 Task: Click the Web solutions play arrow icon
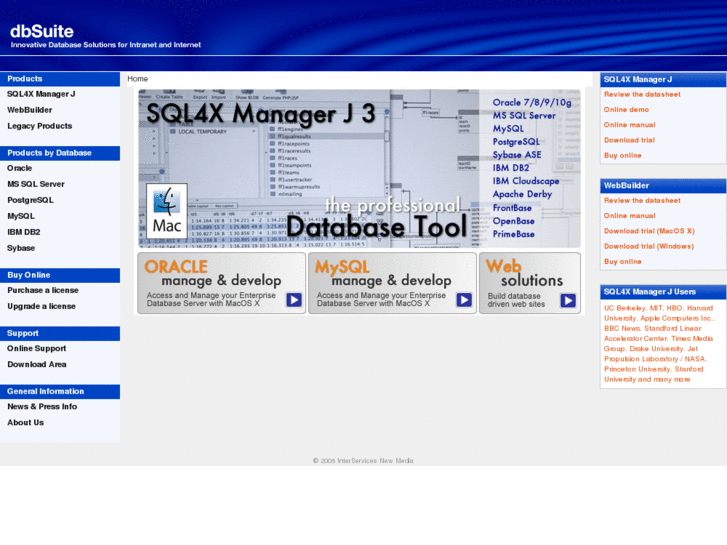point(568,301)
